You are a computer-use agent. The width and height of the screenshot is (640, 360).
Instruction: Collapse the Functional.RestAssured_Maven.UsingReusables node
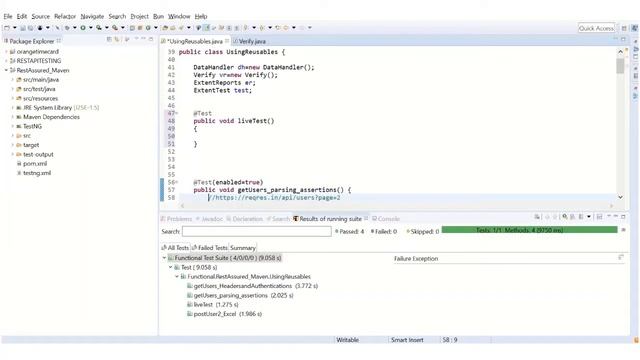tap(177, 277)
